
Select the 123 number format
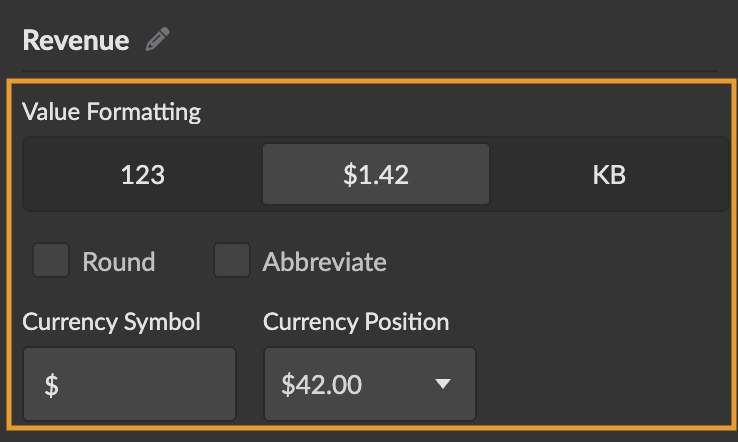142,175
